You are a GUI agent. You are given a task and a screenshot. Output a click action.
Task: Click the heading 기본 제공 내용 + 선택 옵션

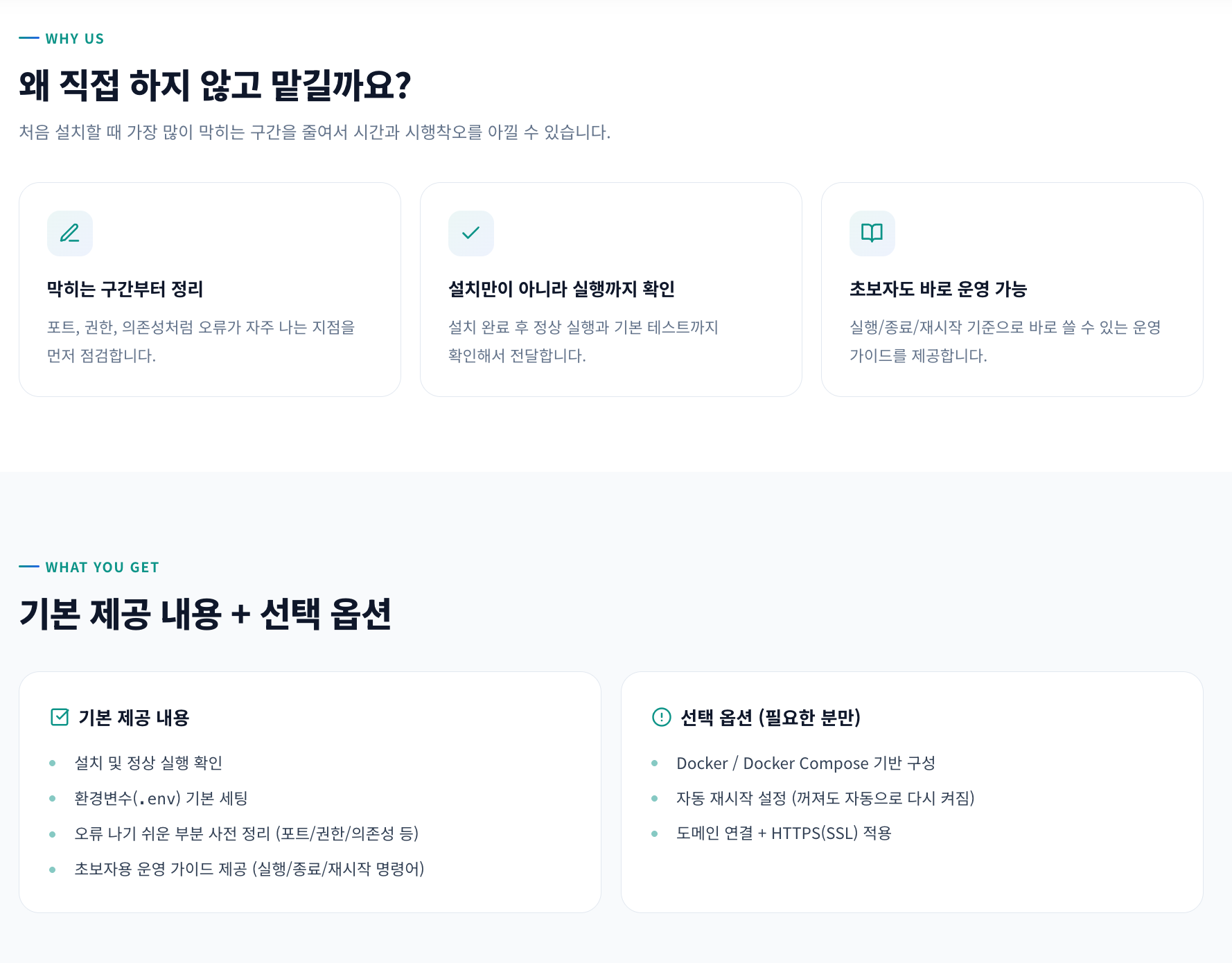(205, 615)
